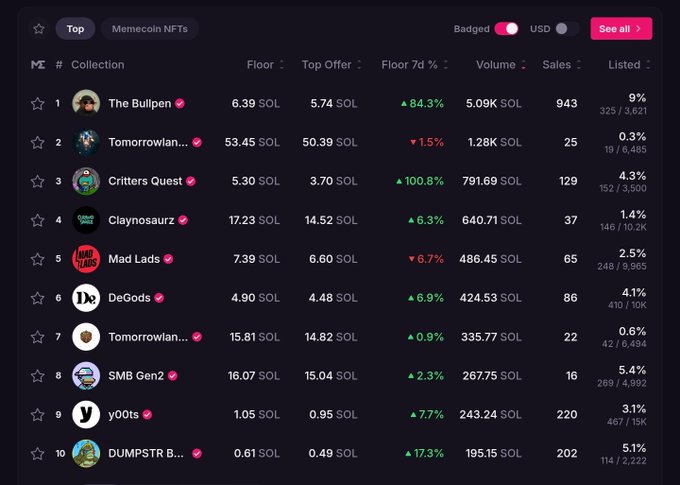Star the Tomorrowland collection ranked 7
Viewport: 680px width, 485px height.
(38, 337)
